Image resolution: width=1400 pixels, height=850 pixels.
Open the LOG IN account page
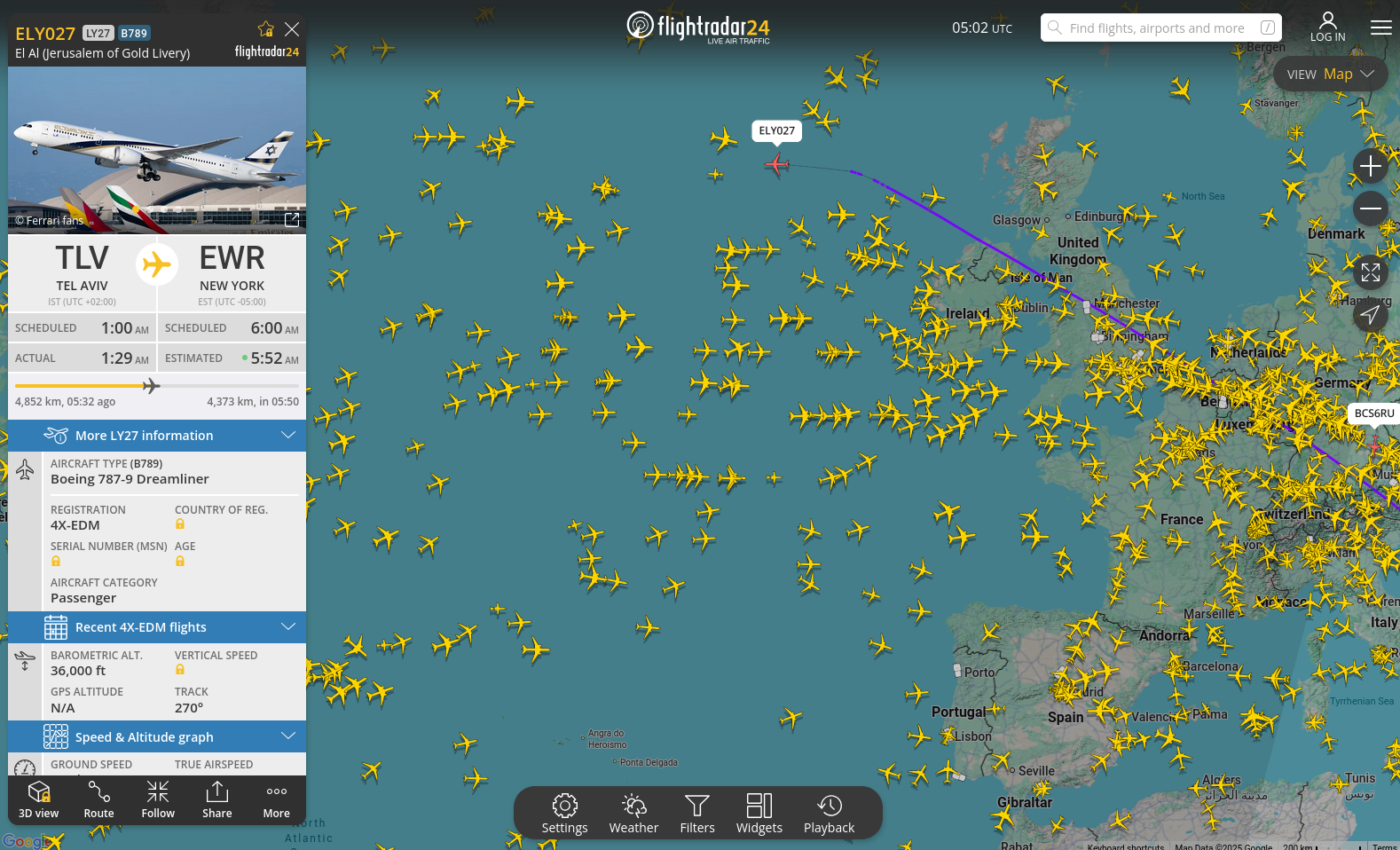1328,27
